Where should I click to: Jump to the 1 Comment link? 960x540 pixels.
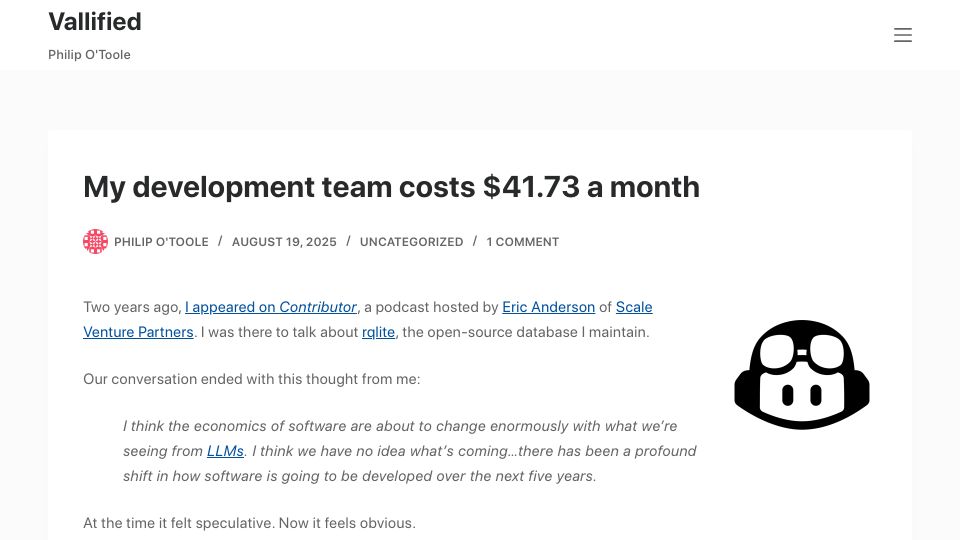[x=523, y=242]
